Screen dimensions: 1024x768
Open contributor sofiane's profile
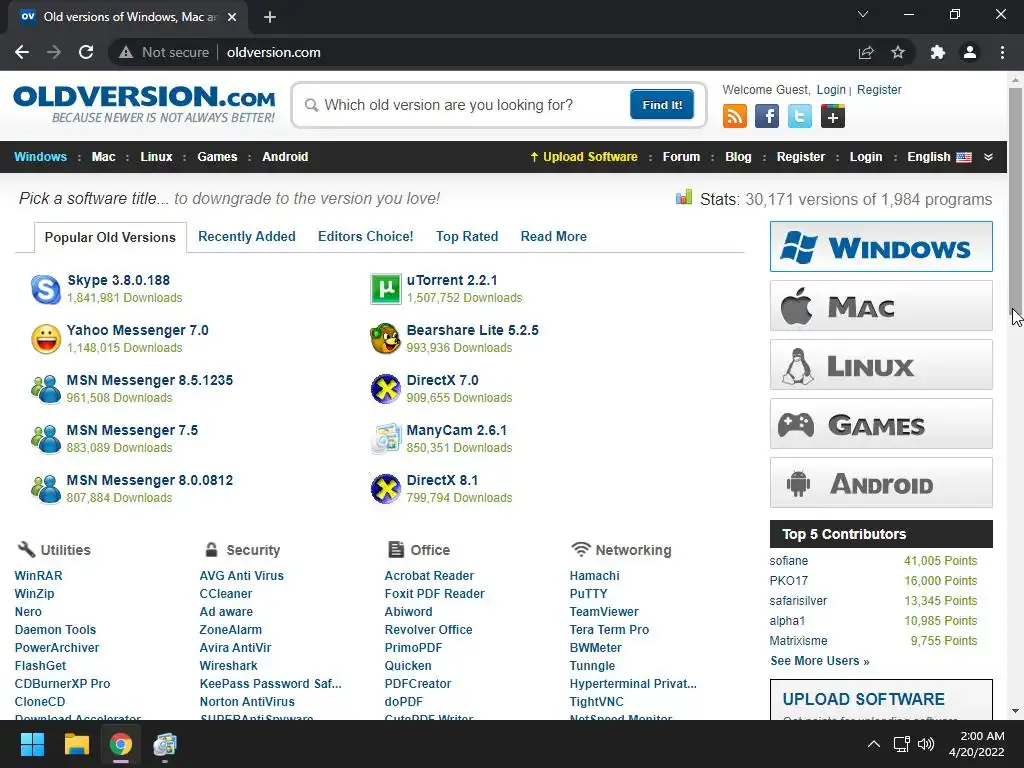[x=788, y=561]
